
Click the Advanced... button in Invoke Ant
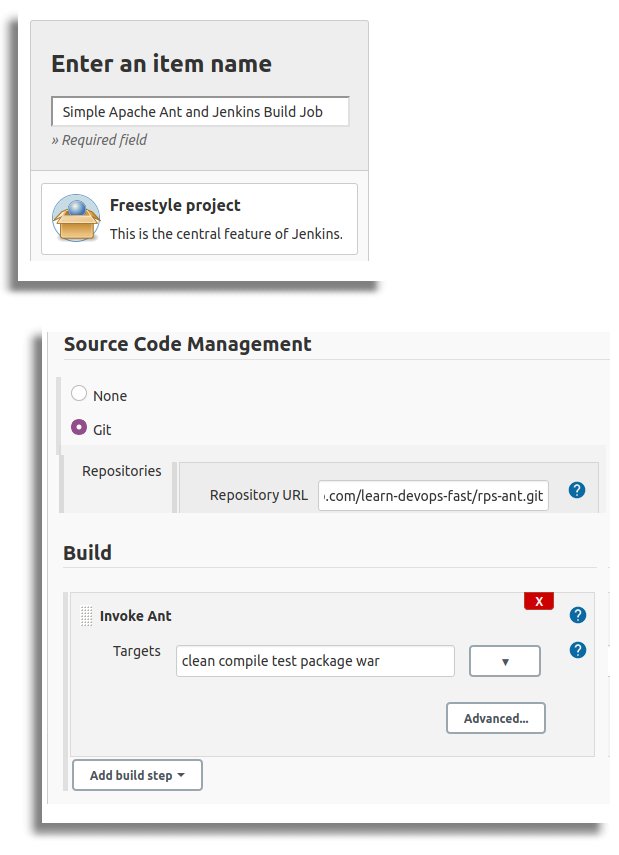(x=495, y=718)
